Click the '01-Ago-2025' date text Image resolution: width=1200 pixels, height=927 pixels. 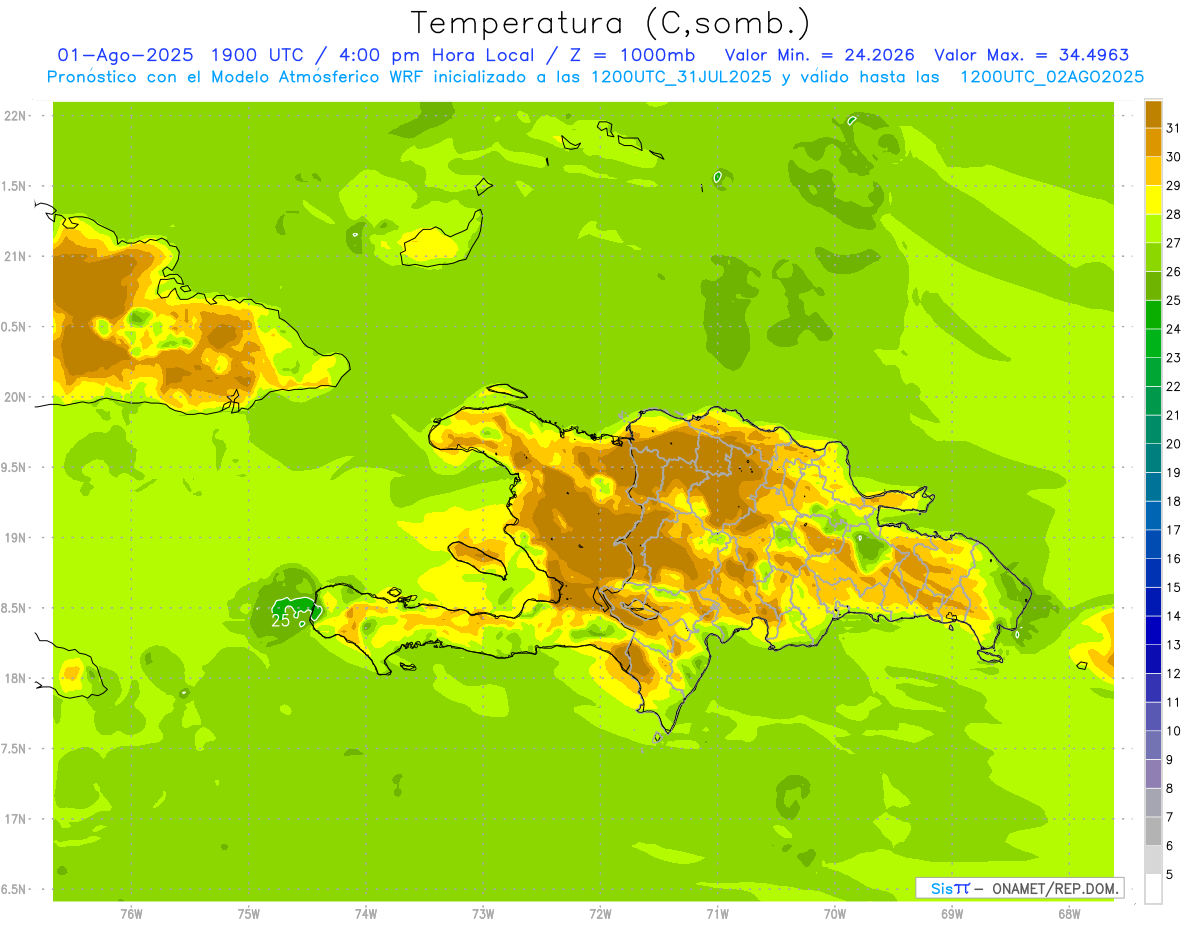pyautogui.click(x=125, y=55)
